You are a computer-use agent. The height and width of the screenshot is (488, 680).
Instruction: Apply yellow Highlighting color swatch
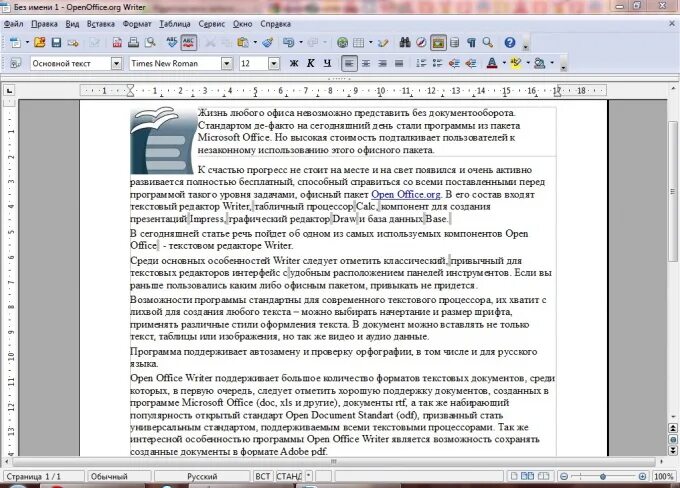(x=516, y=63)
